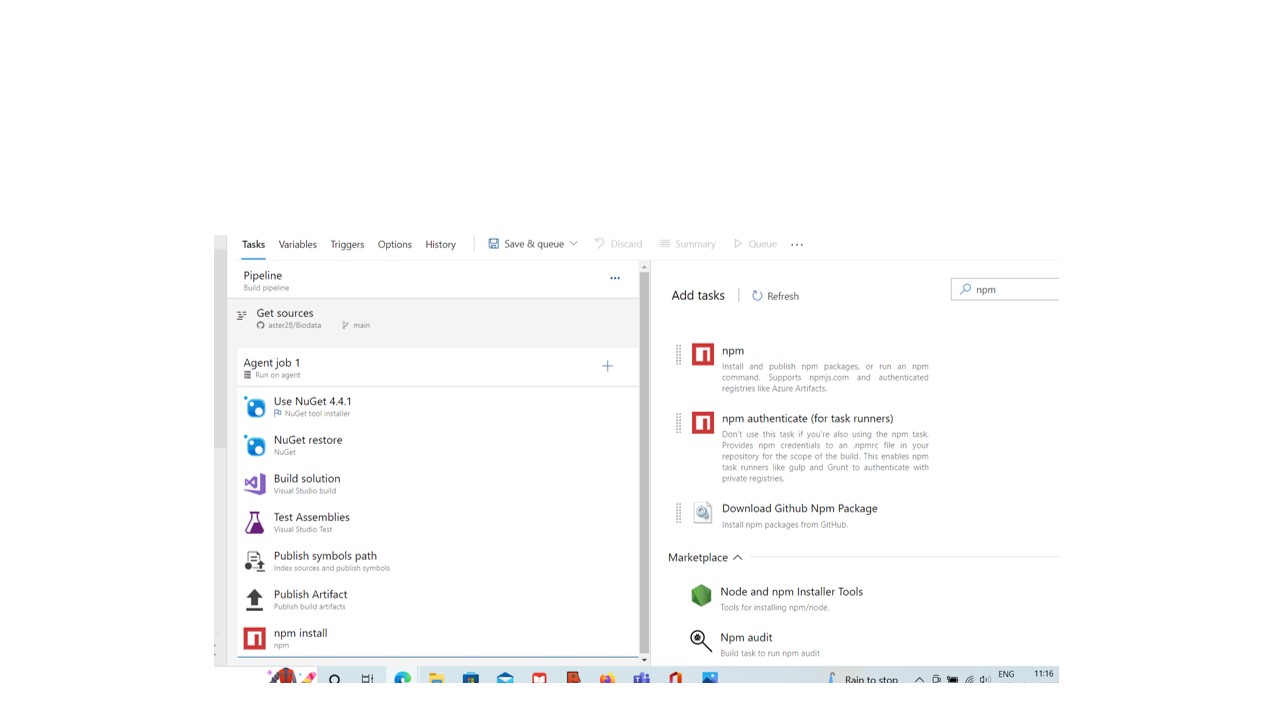Click the Publish Artifact upload icon
Viewport: 1280px width, 720px height.
255,599
